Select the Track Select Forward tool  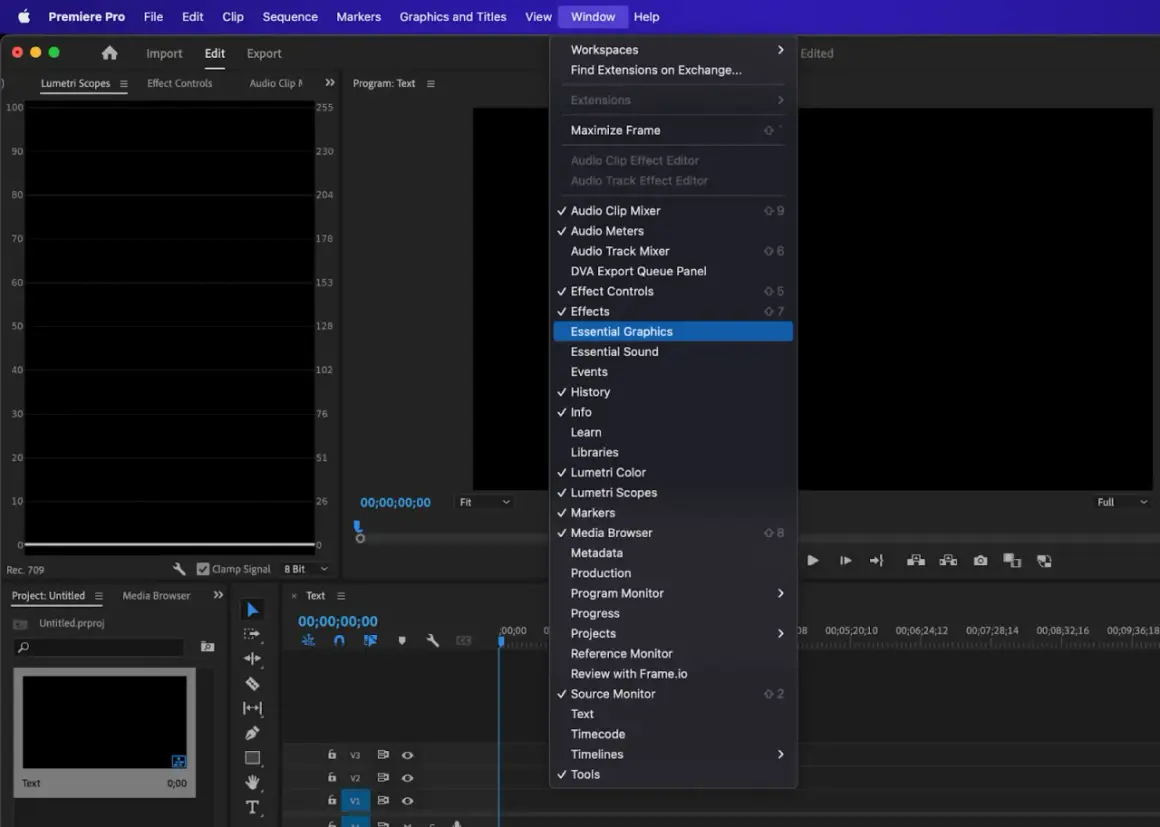click(252, 634)
